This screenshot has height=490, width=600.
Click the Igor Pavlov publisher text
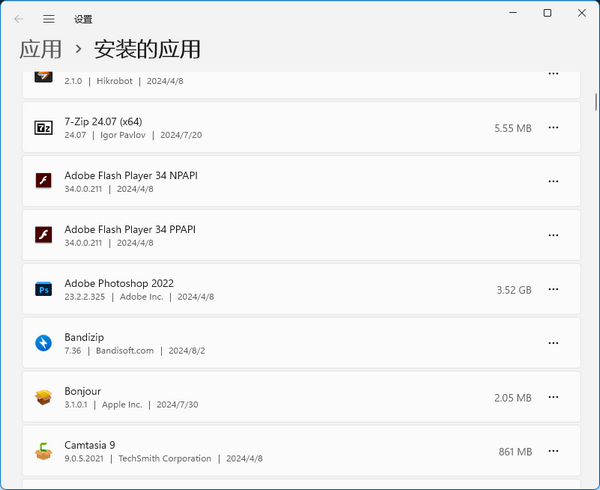point(123,135)
